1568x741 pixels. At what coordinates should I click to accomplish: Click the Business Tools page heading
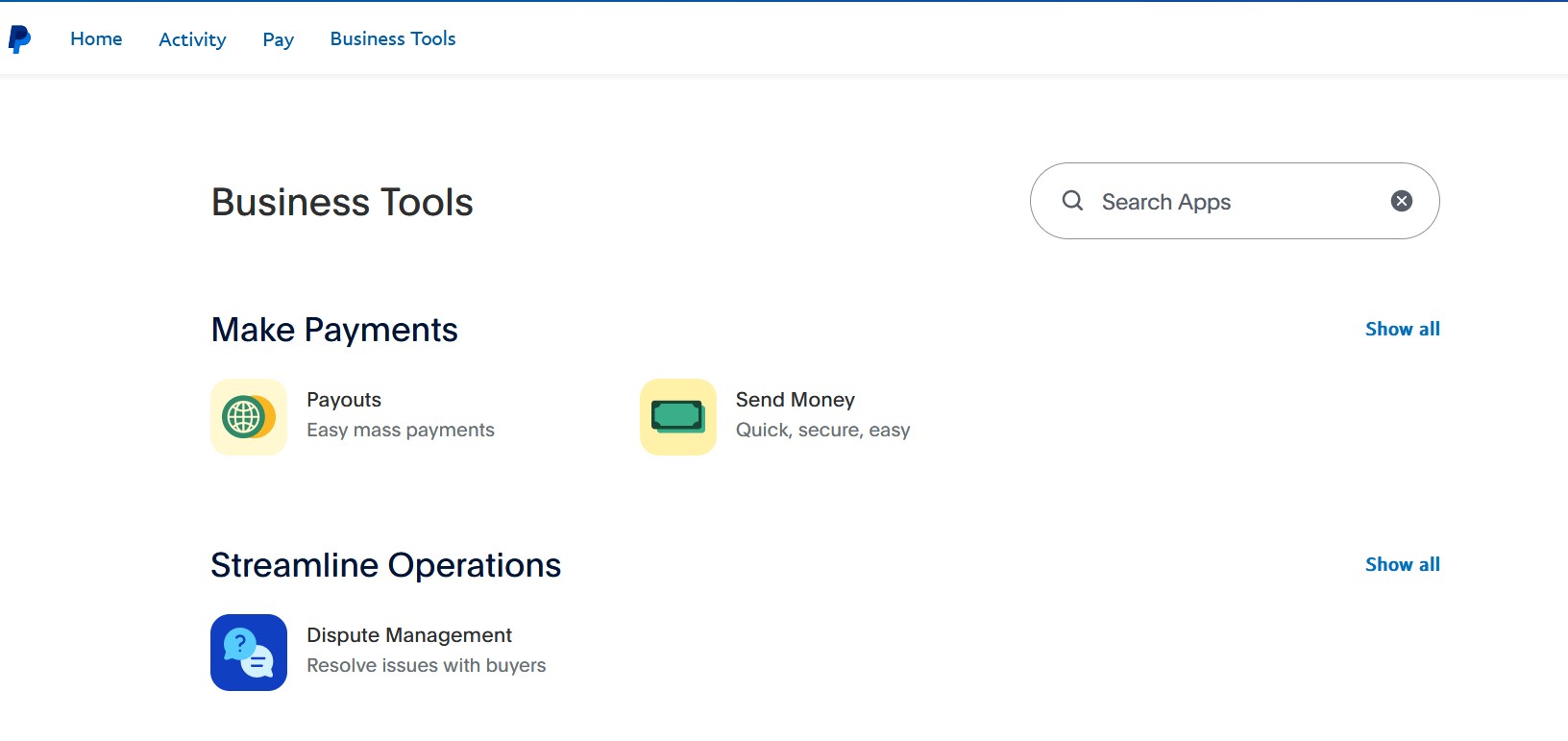click(342, 202)
